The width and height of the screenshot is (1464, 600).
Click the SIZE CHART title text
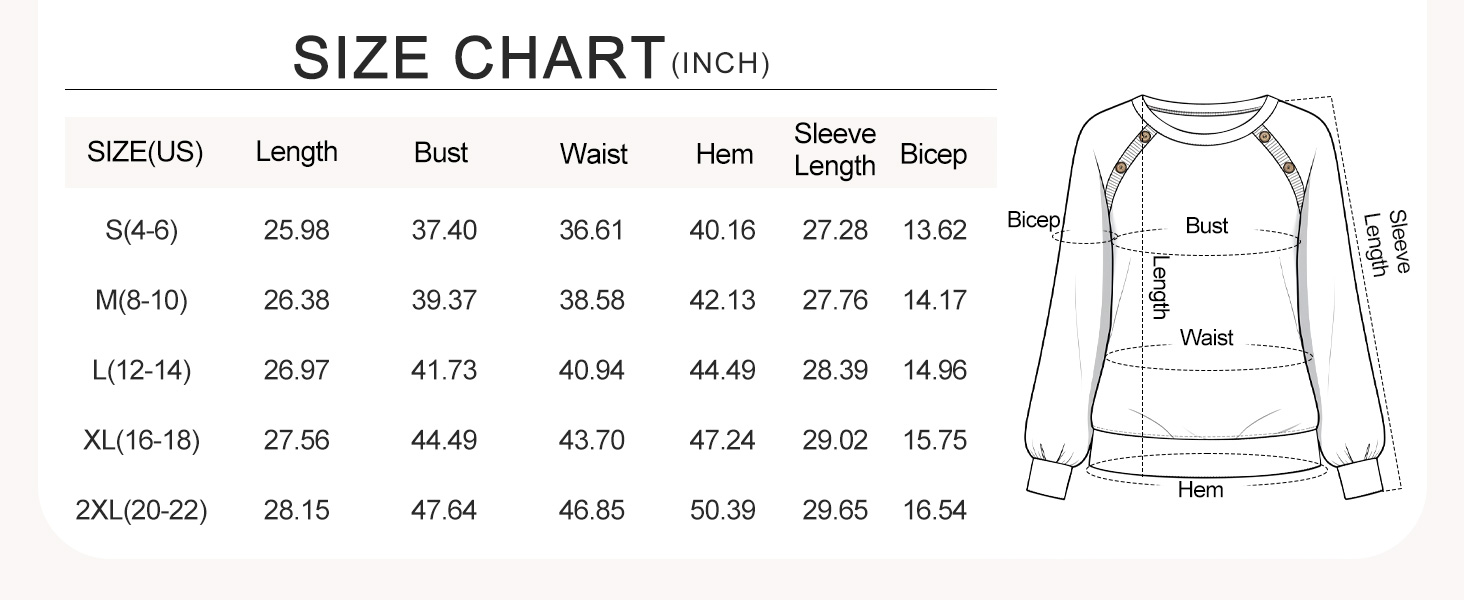(478, 58)
